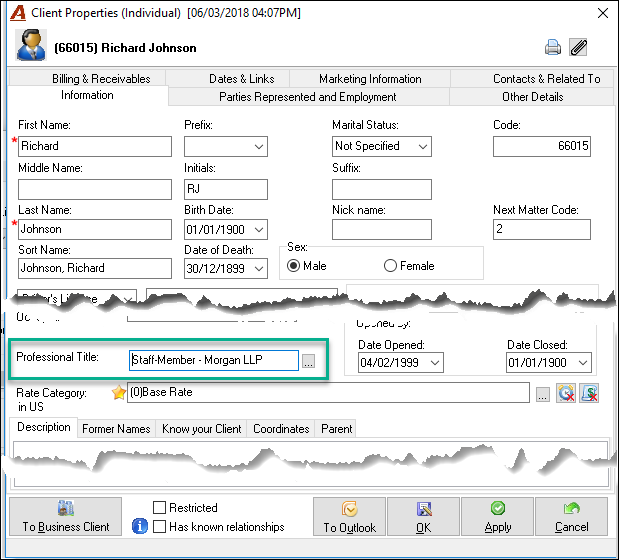Switch to Billing & Receivables tab
The width and height of the screenshot is (619, 560).
pyautogui.click(x=88, y=79)
